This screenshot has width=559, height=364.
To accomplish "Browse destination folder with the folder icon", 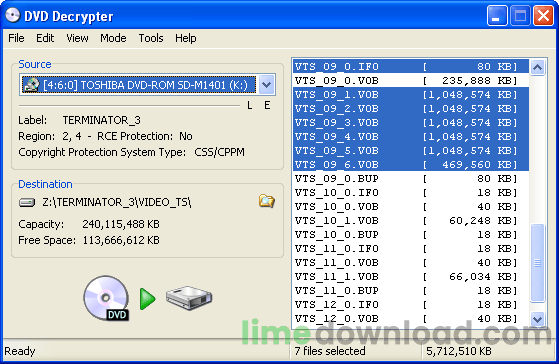I will pyautogui.click(x=266, y=201).
